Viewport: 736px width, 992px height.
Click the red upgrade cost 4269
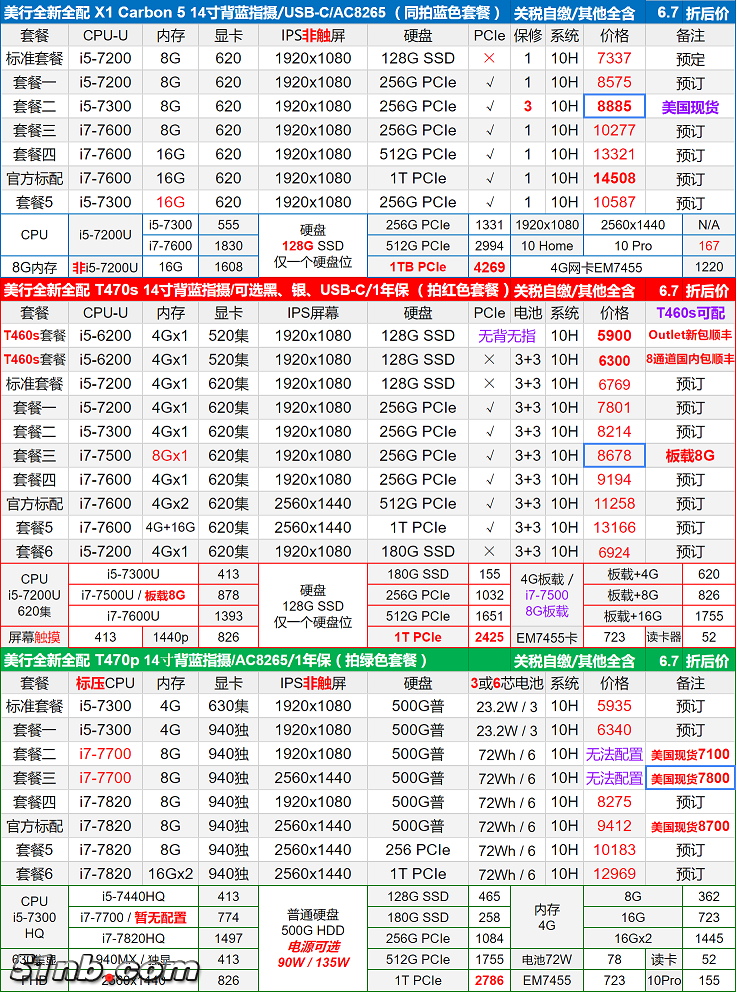[x=489, y=267]
